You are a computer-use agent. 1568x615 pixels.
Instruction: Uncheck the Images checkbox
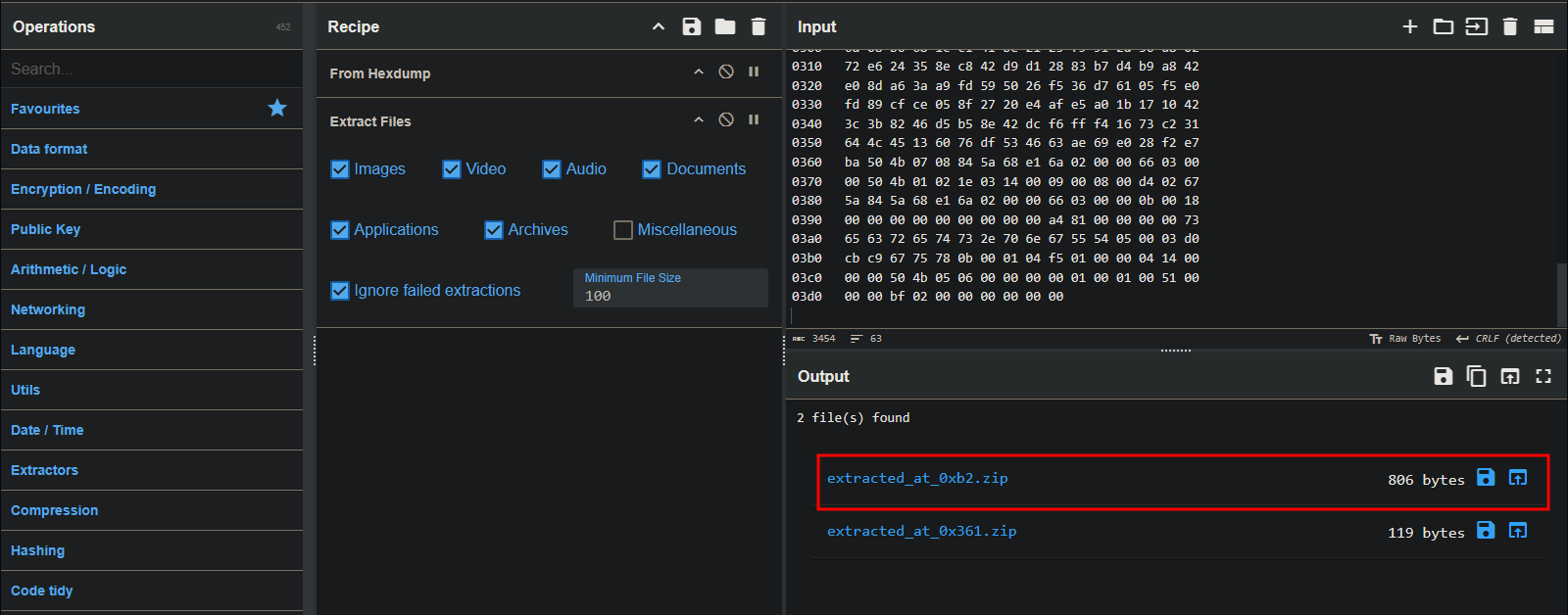[340, 169]
